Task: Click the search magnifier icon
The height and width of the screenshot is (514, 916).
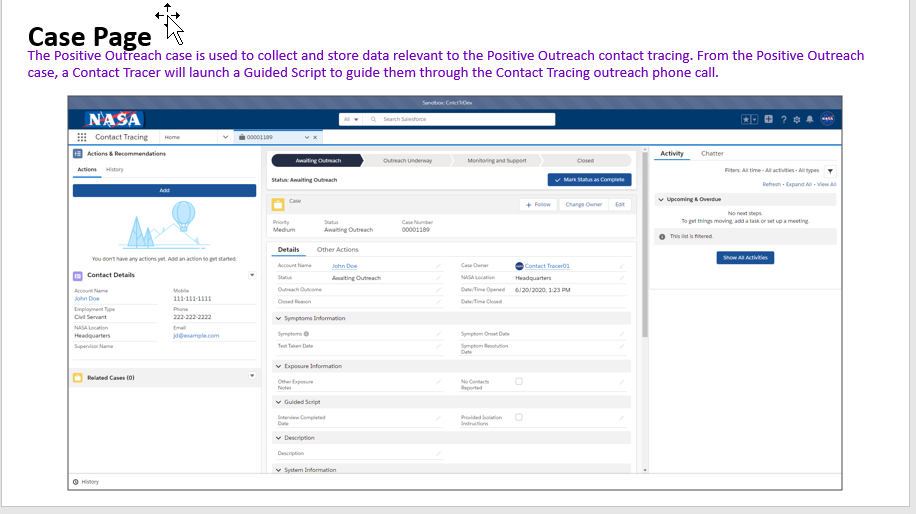Action: [373, 119]
